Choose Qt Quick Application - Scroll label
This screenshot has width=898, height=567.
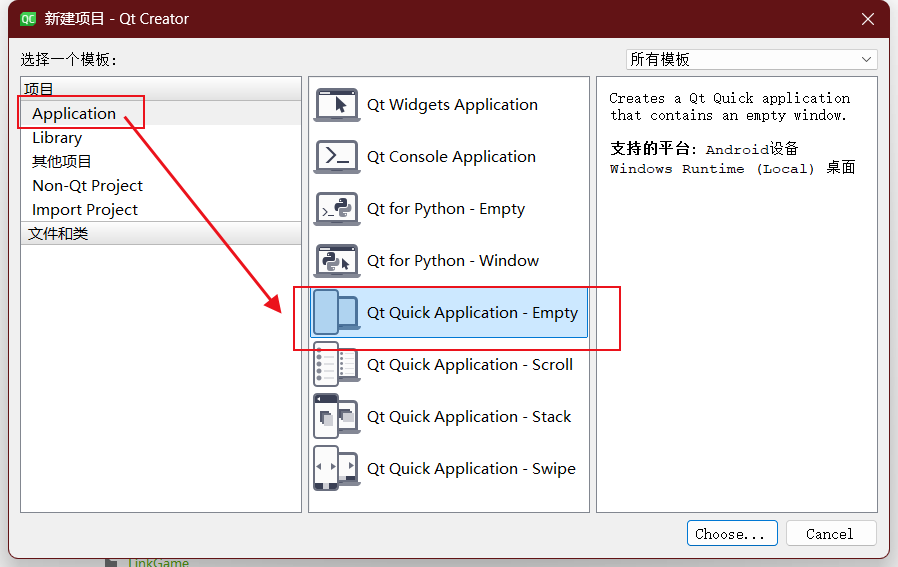(x=470, y=365)
